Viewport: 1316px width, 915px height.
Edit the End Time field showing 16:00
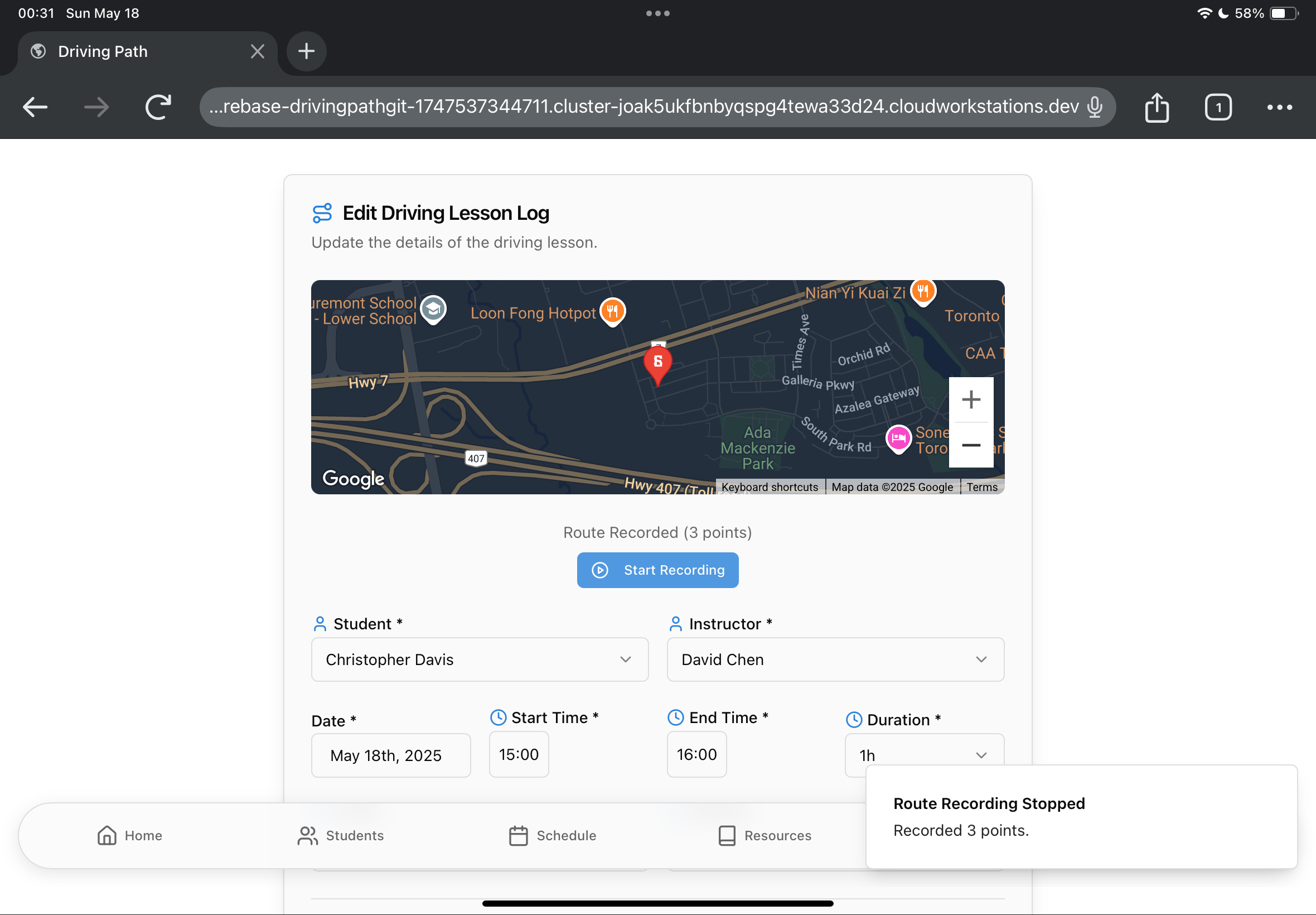click(x=696, y=754)
